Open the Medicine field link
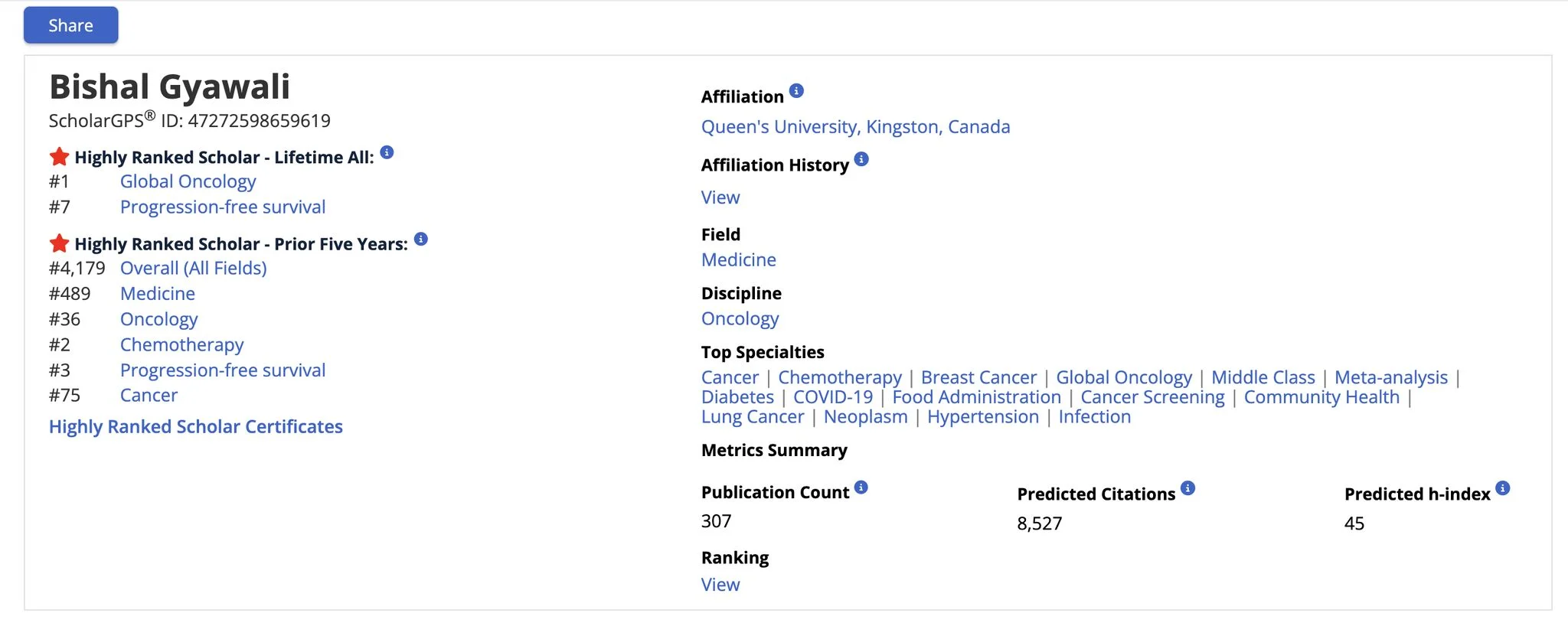This screenshot has width=1568, height=626. (738, 259)
